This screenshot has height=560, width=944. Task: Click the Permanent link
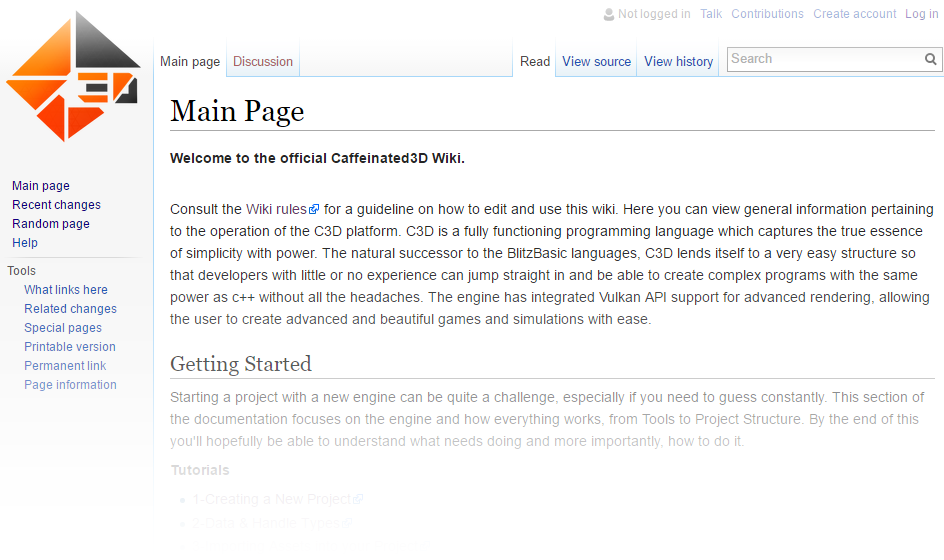coord(65,366)
